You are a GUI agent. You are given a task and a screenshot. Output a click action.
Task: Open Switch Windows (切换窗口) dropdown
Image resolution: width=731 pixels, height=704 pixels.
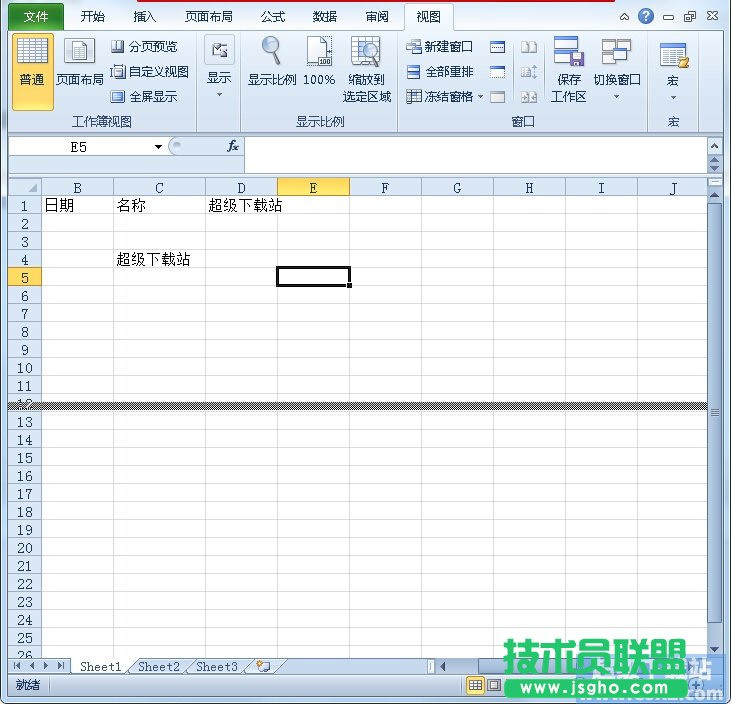[616, 68]
